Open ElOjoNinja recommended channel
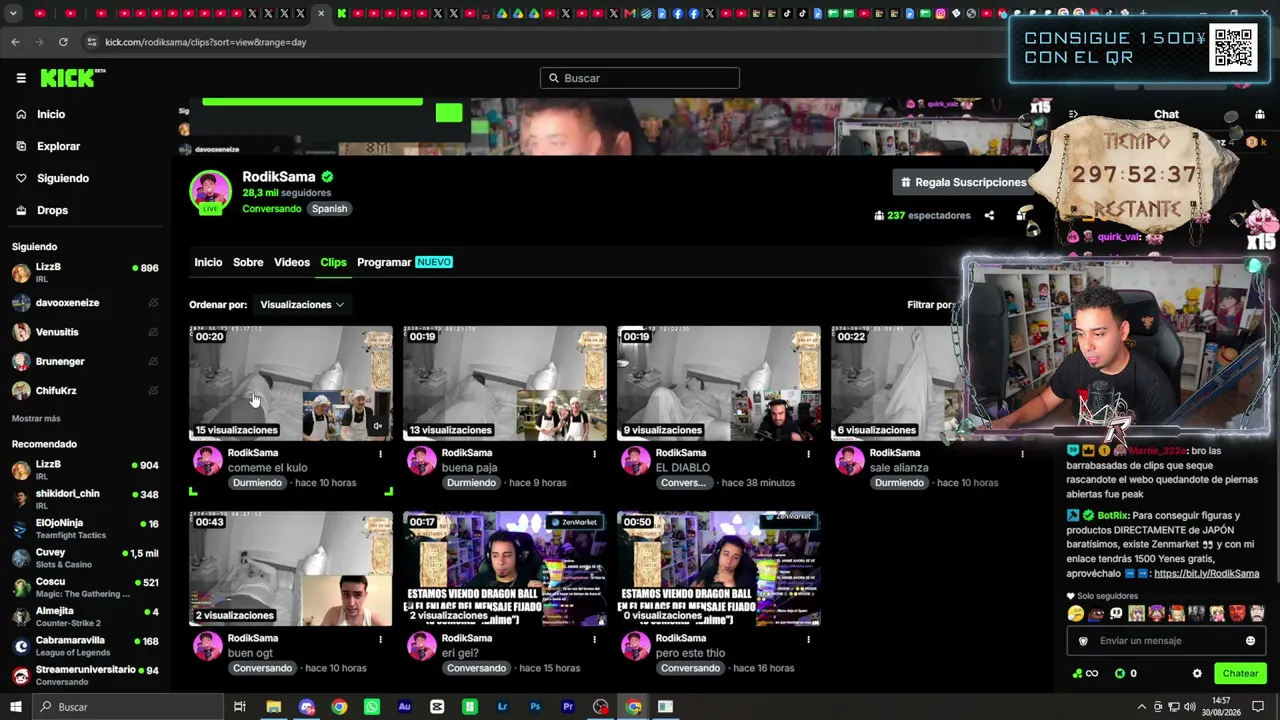 [85, 528]
